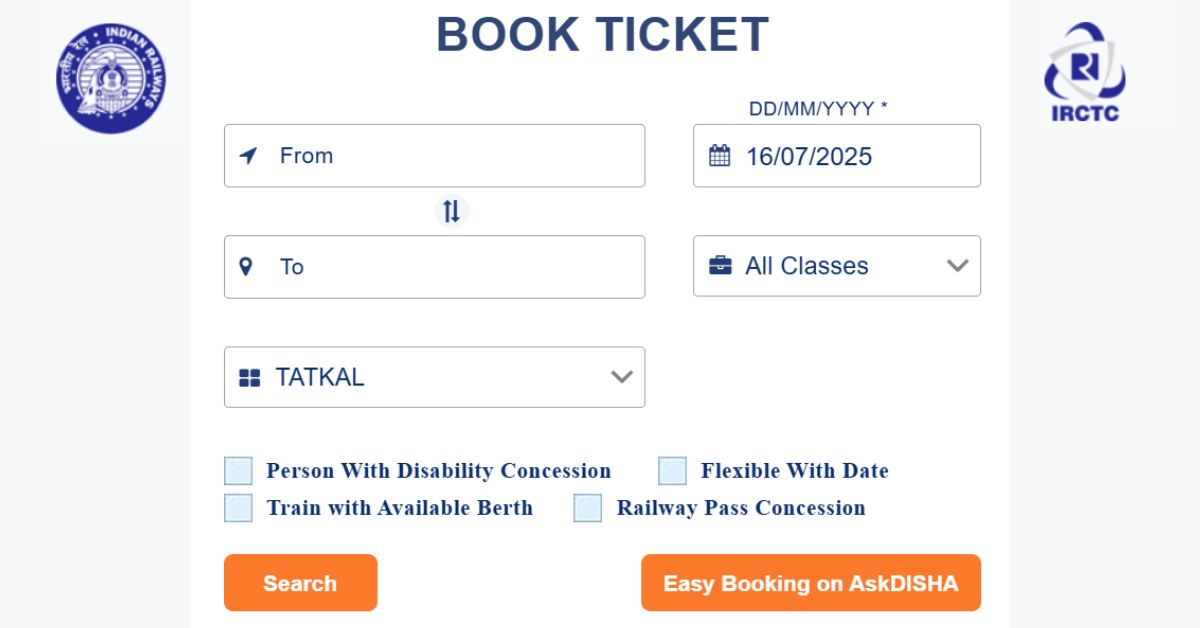
Task: Check Train with Available Berth option
Action: [x=238, y=508]
